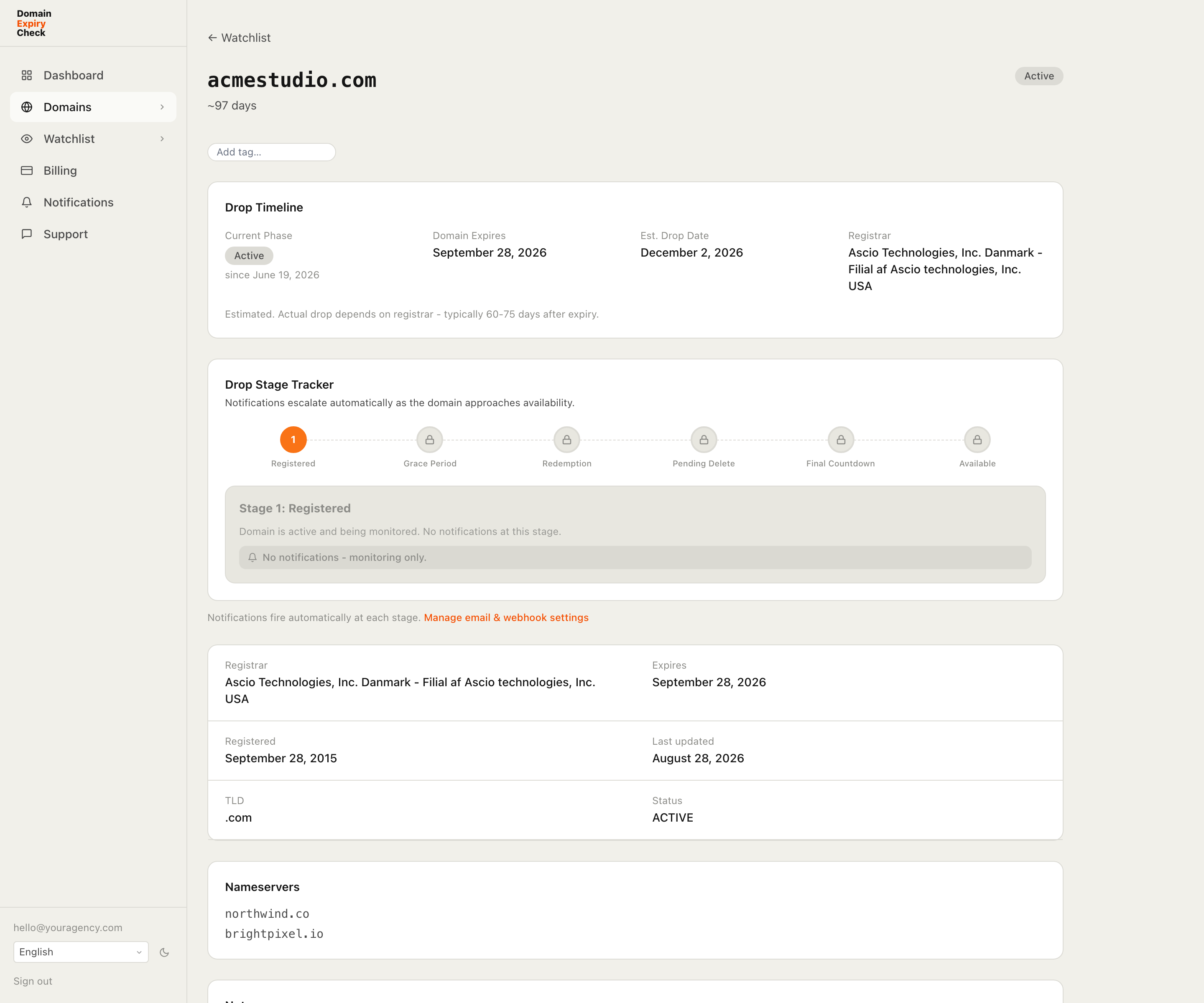
Task: Click nameserver northwind.co
Action: (x=267, y=914)
